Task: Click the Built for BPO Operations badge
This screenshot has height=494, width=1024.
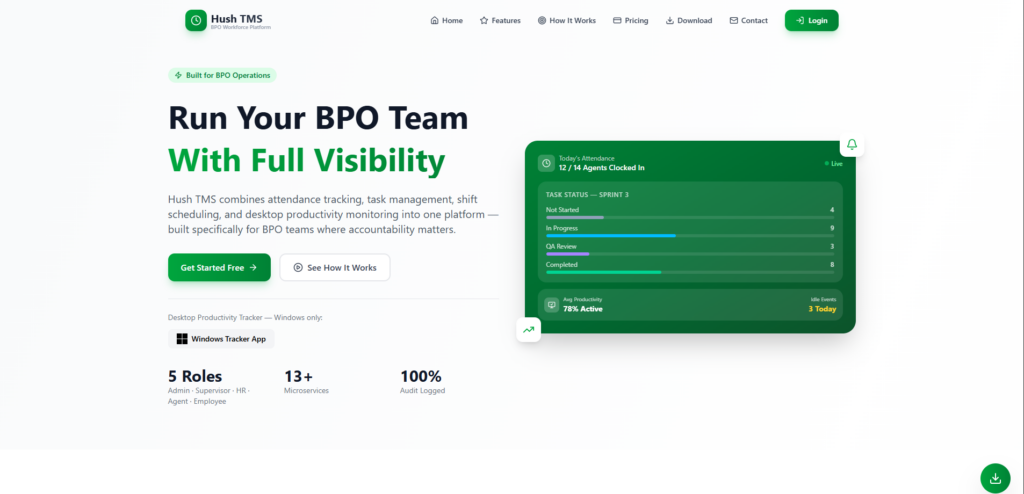Action: click(x=222, y=75)
